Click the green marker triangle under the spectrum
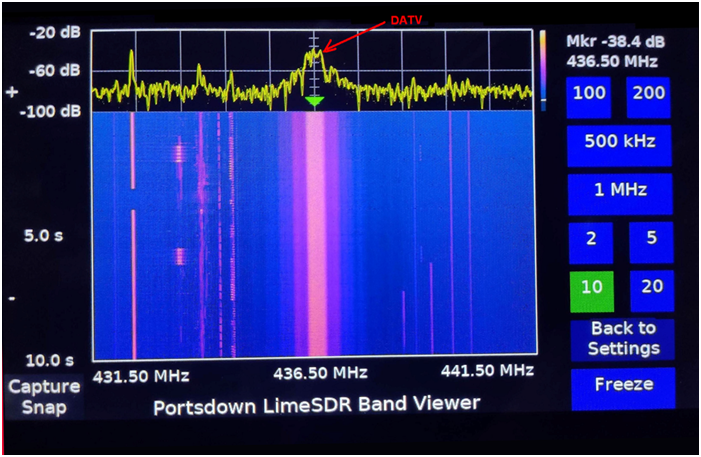Screen dimensions: 701x457 click(315, 102)
